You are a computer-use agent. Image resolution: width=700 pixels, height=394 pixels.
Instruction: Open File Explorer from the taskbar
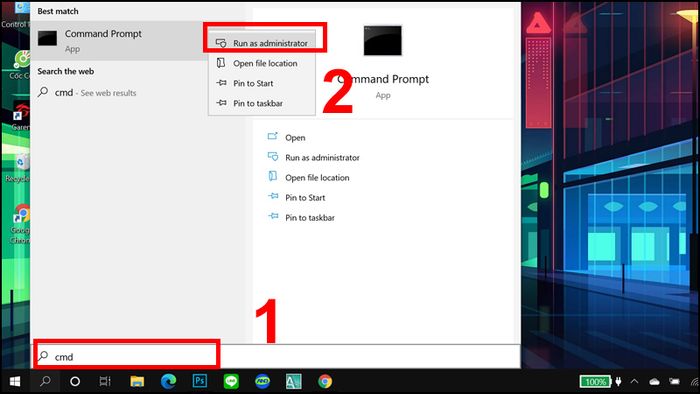[x=137, y=382]
